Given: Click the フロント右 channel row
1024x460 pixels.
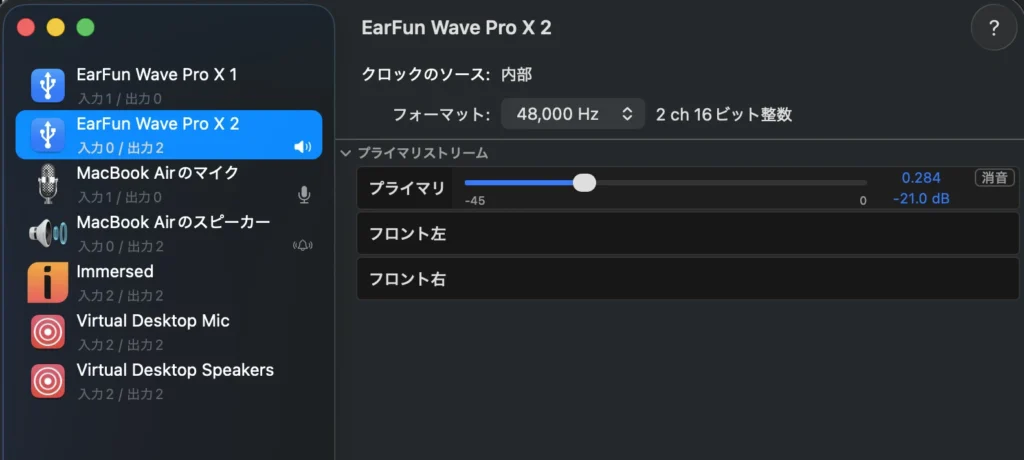Looking at the screenshot, I should pyautogui.click(x=688, y=279).
